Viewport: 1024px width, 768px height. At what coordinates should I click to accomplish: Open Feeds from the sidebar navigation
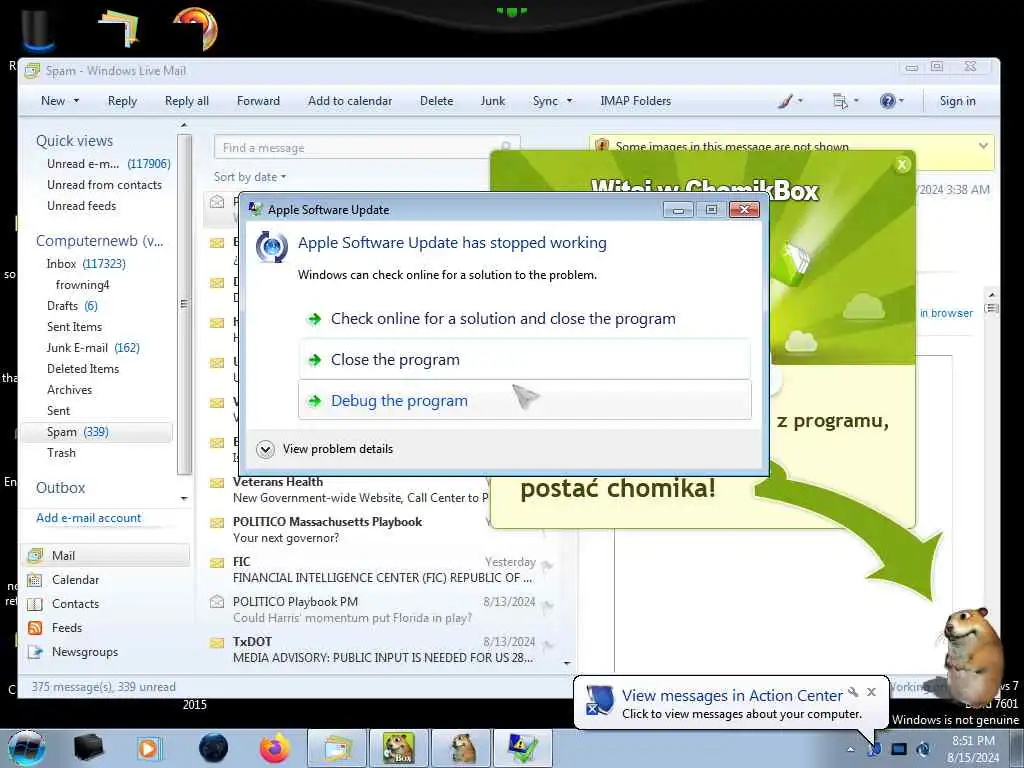pyautogui.click(x=67, y=628)
